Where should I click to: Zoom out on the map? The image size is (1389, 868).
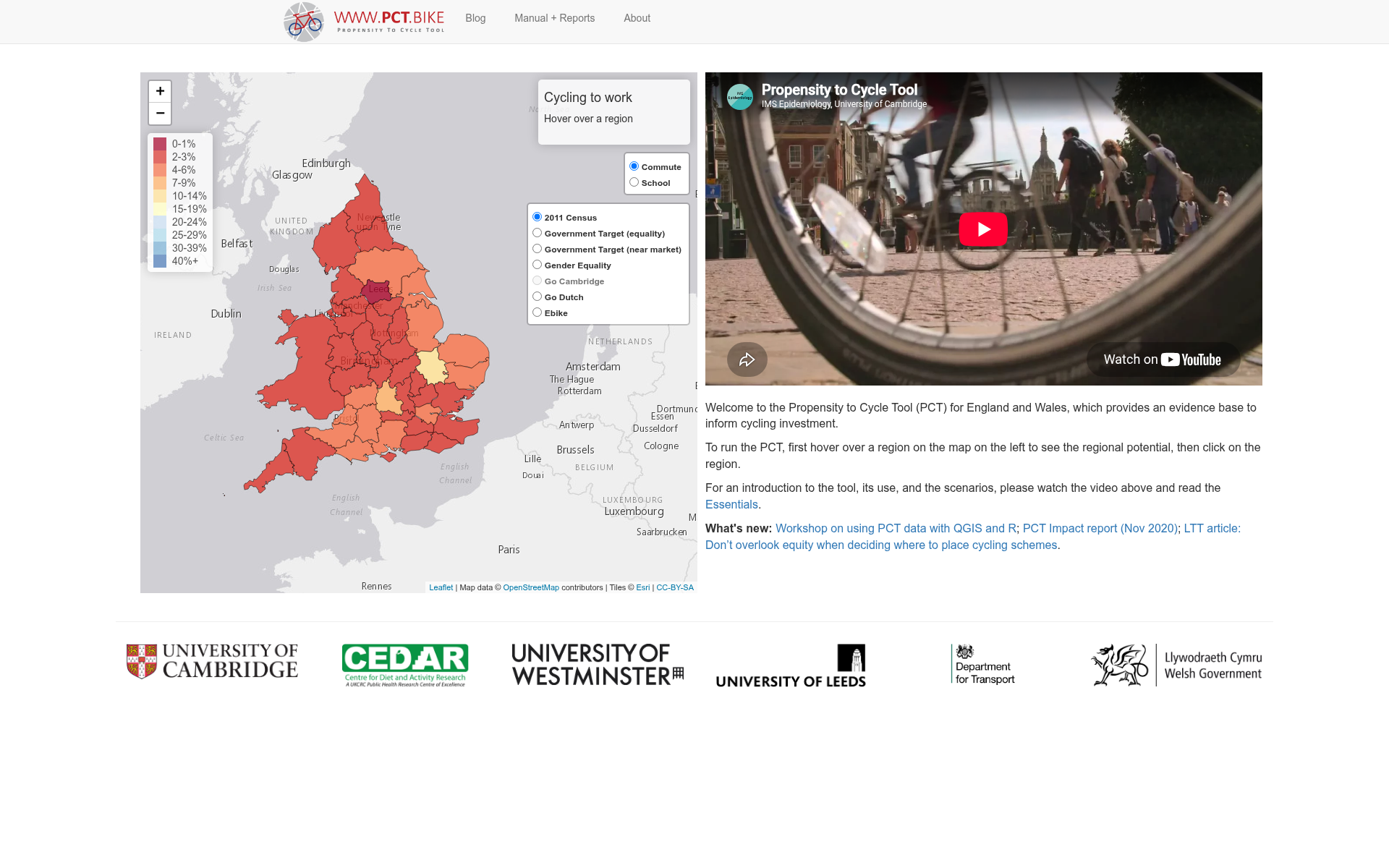coord(160,114)
